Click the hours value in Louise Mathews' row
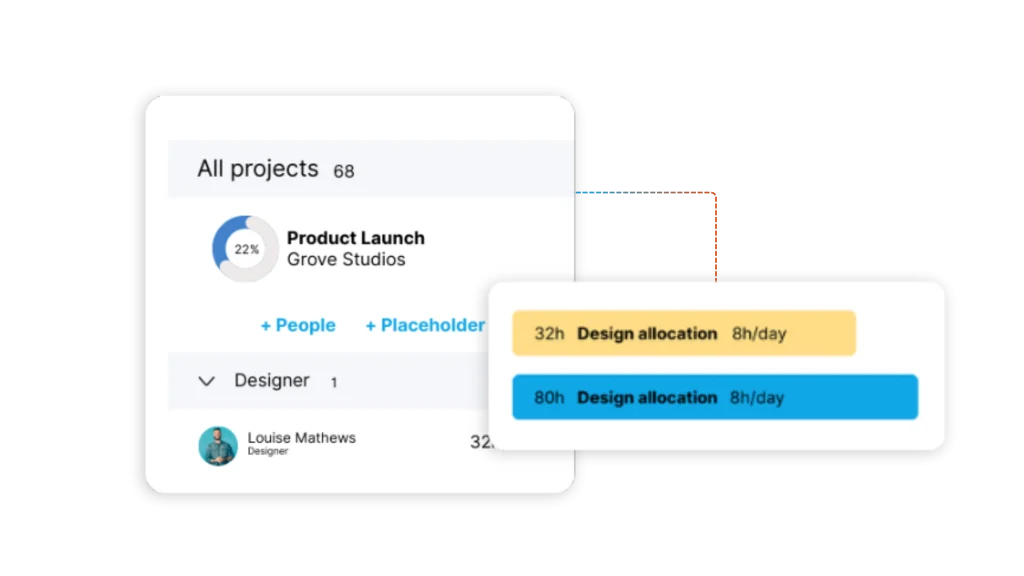The height and width of the screenshot is (576, 1024). point(479,442)
